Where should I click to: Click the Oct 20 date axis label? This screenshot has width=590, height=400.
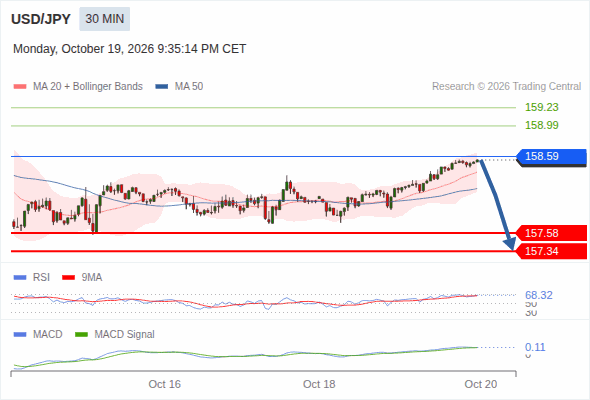[481, 384]
